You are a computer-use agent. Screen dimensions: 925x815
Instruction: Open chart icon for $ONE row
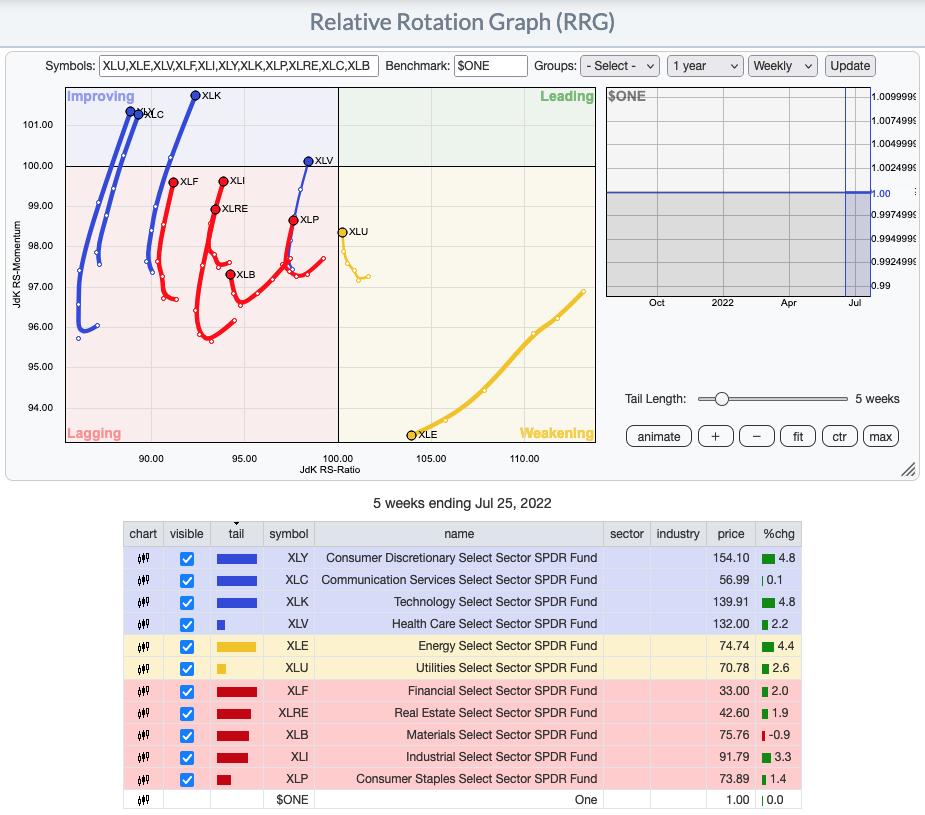pos(143,800)
